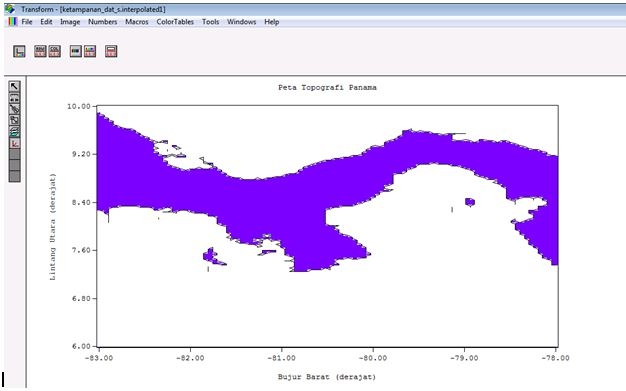Open the Tools menu
The width and height of the screenshot is (626, 391).
pyautogui.click(x=210, y=22)
